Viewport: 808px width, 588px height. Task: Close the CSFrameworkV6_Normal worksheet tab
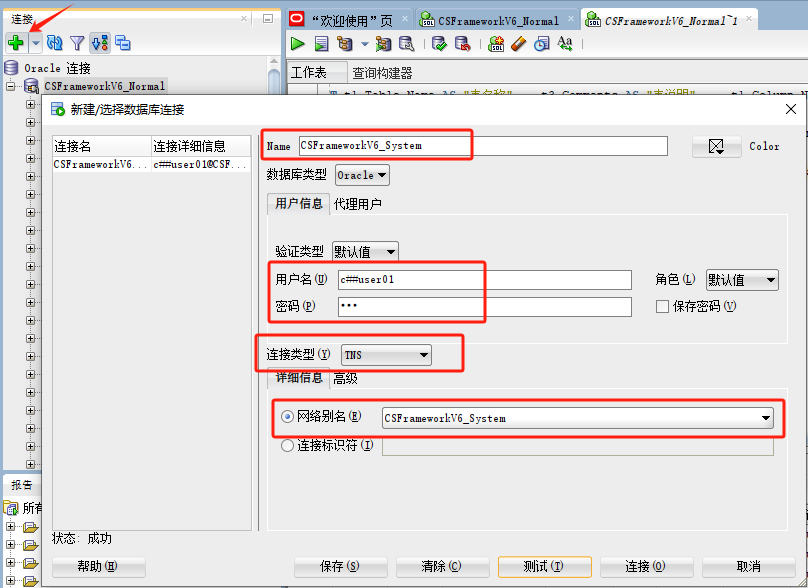[570, 20]
